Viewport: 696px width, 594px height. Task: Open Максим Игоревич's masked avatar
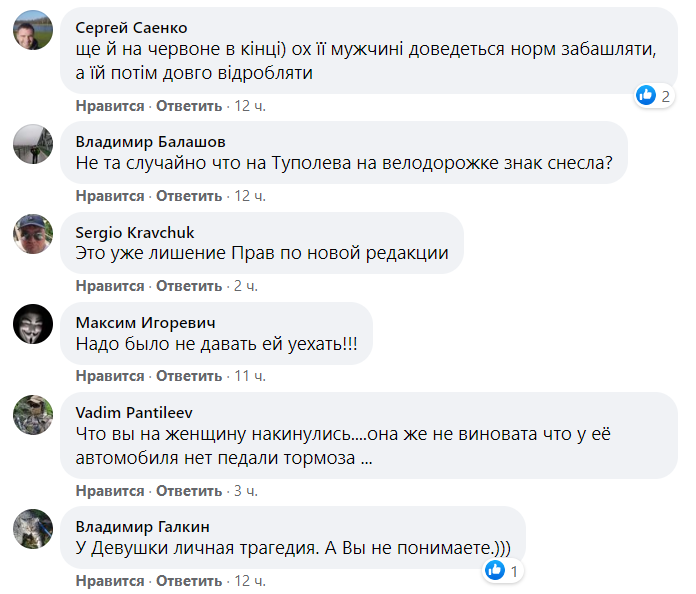[32, 326]
